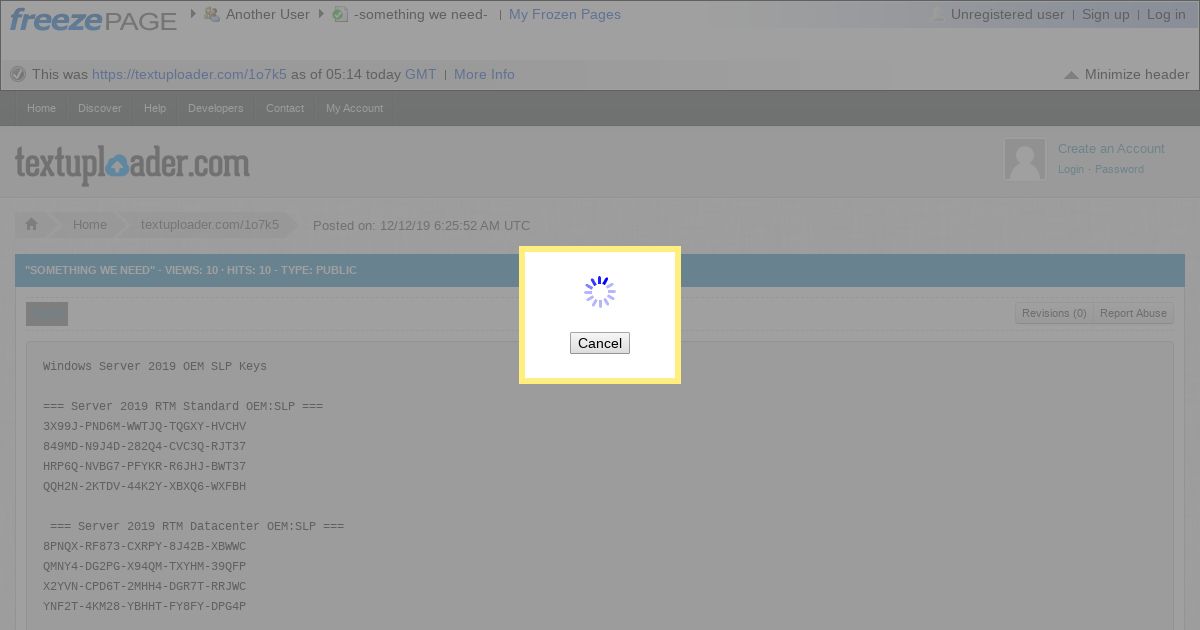Click the freezePAGE logo
Image resolution: width=1200 pixels, height=630 pixels.
(x=93, y=18)
